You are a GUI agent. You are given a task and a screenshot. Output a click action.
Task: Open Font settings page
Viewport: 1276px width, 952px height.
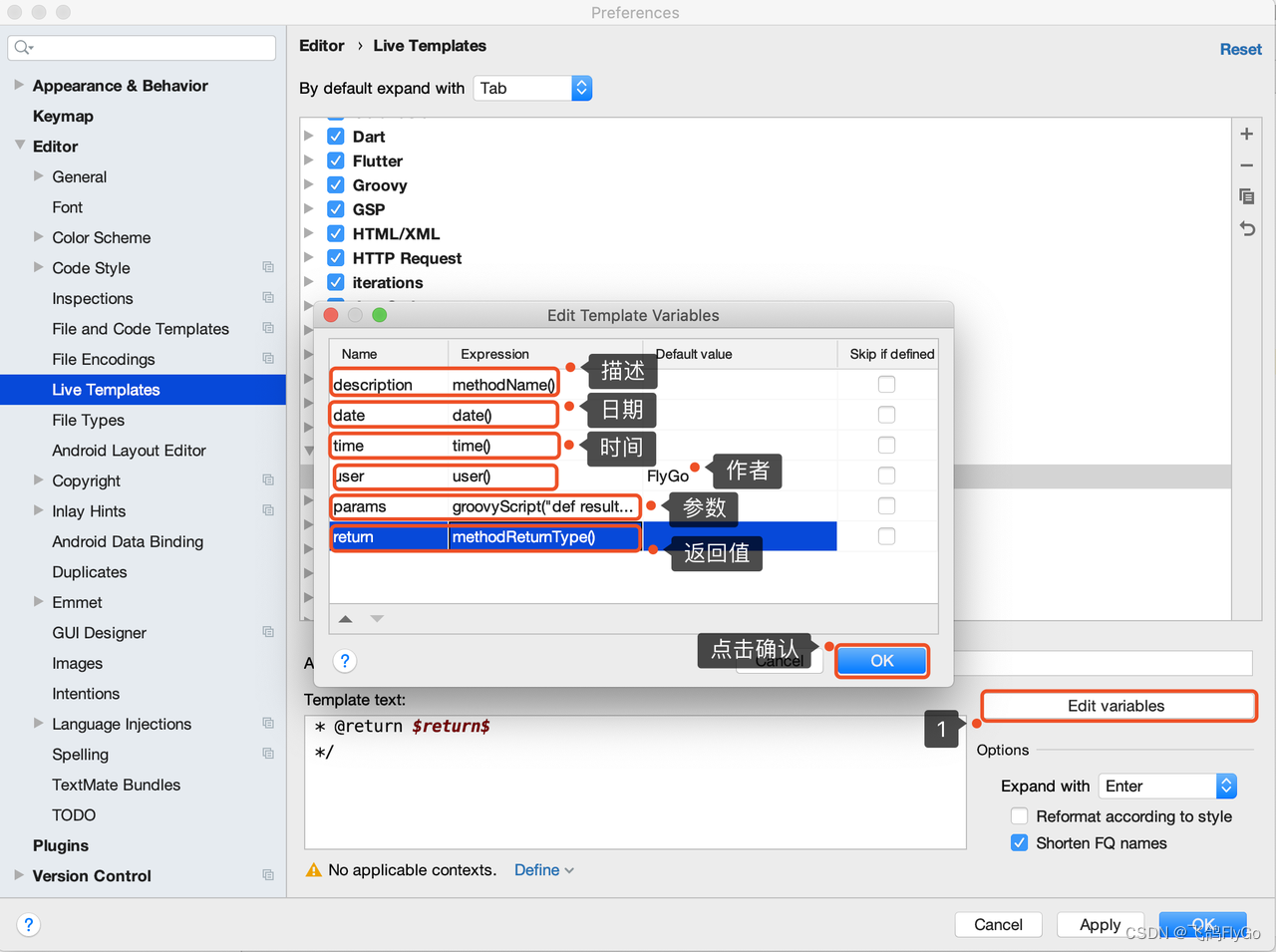click(68, 207)
